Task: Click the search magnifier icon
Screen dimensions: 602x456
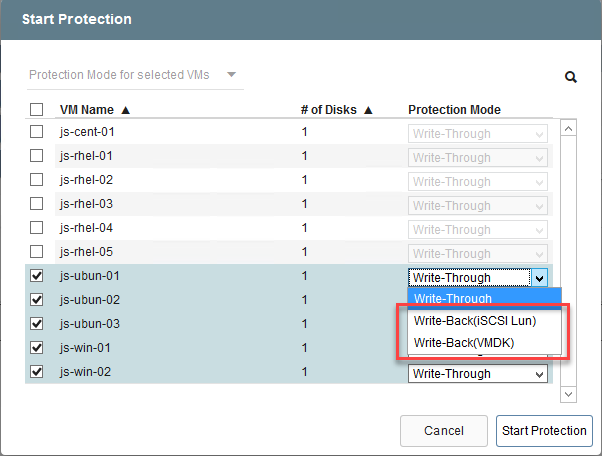Action: [x=571, y=77]
